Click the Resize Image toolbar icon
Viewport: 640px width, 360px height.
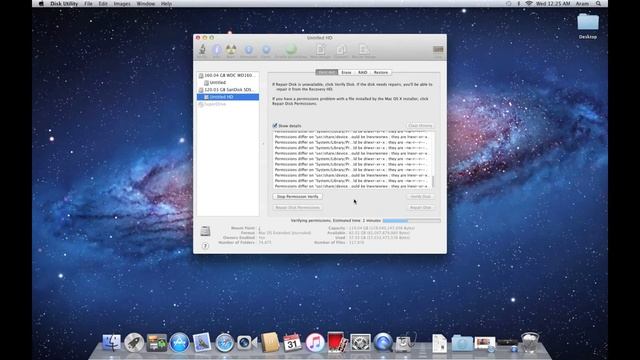[x=364, y=49]
